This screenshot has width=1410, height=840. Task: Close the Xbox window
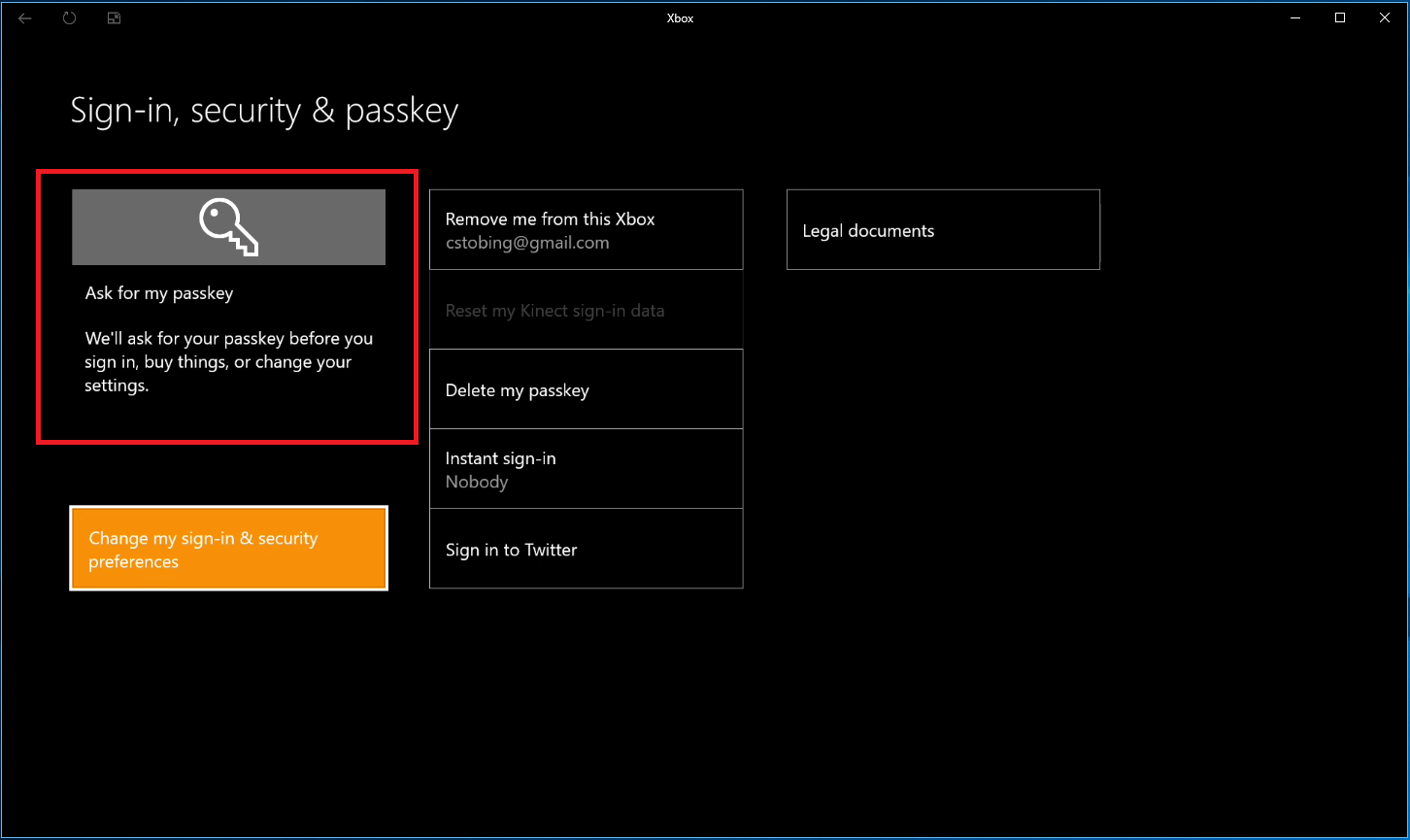(1385, 18)
